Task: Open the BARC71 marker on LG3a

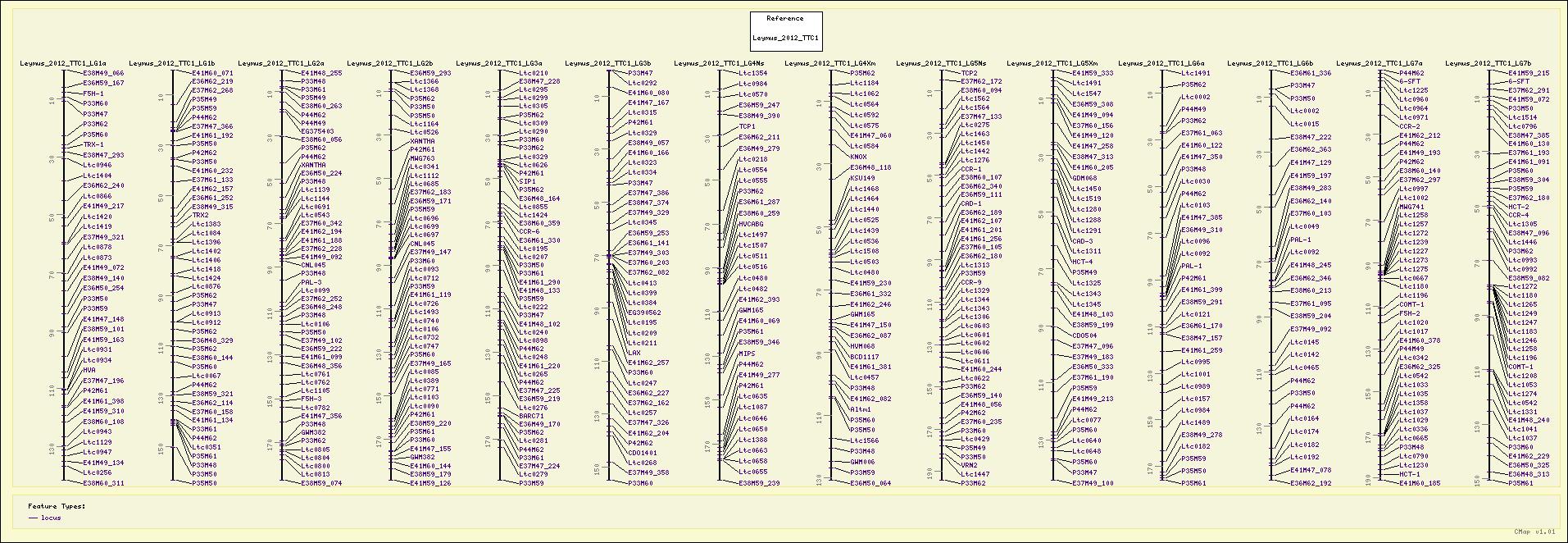Action: coord(531,416)
